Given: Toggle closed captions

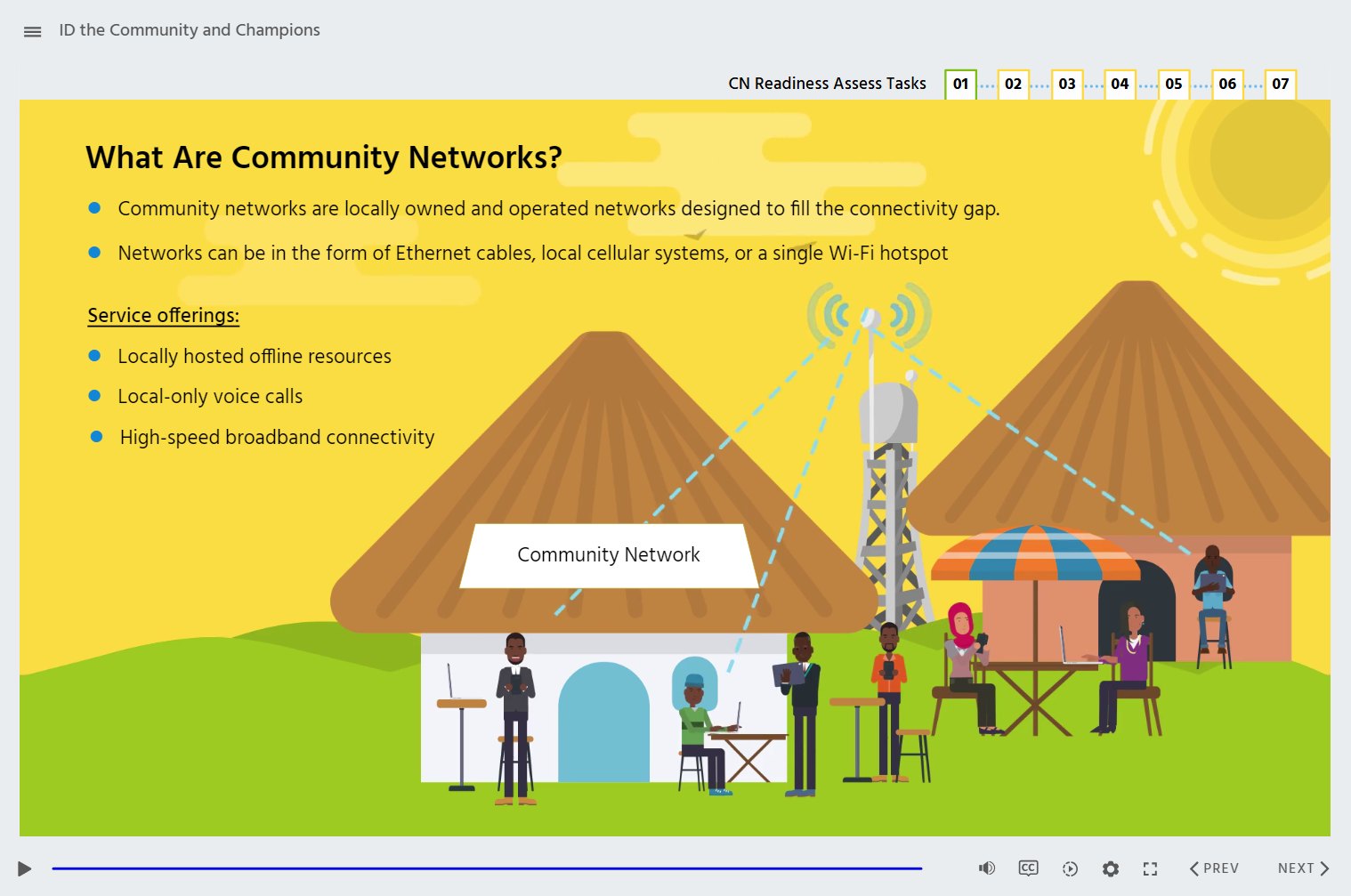Looking at the screenshot, I should (x=1028, y=868).
